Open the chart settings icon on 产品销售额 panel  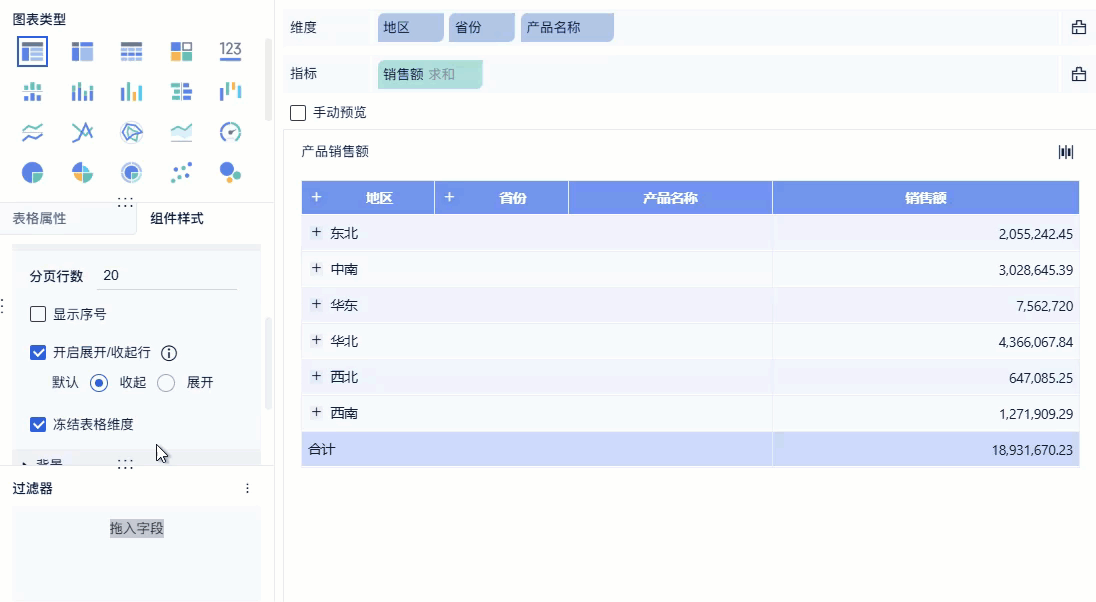coord(1065,151)
